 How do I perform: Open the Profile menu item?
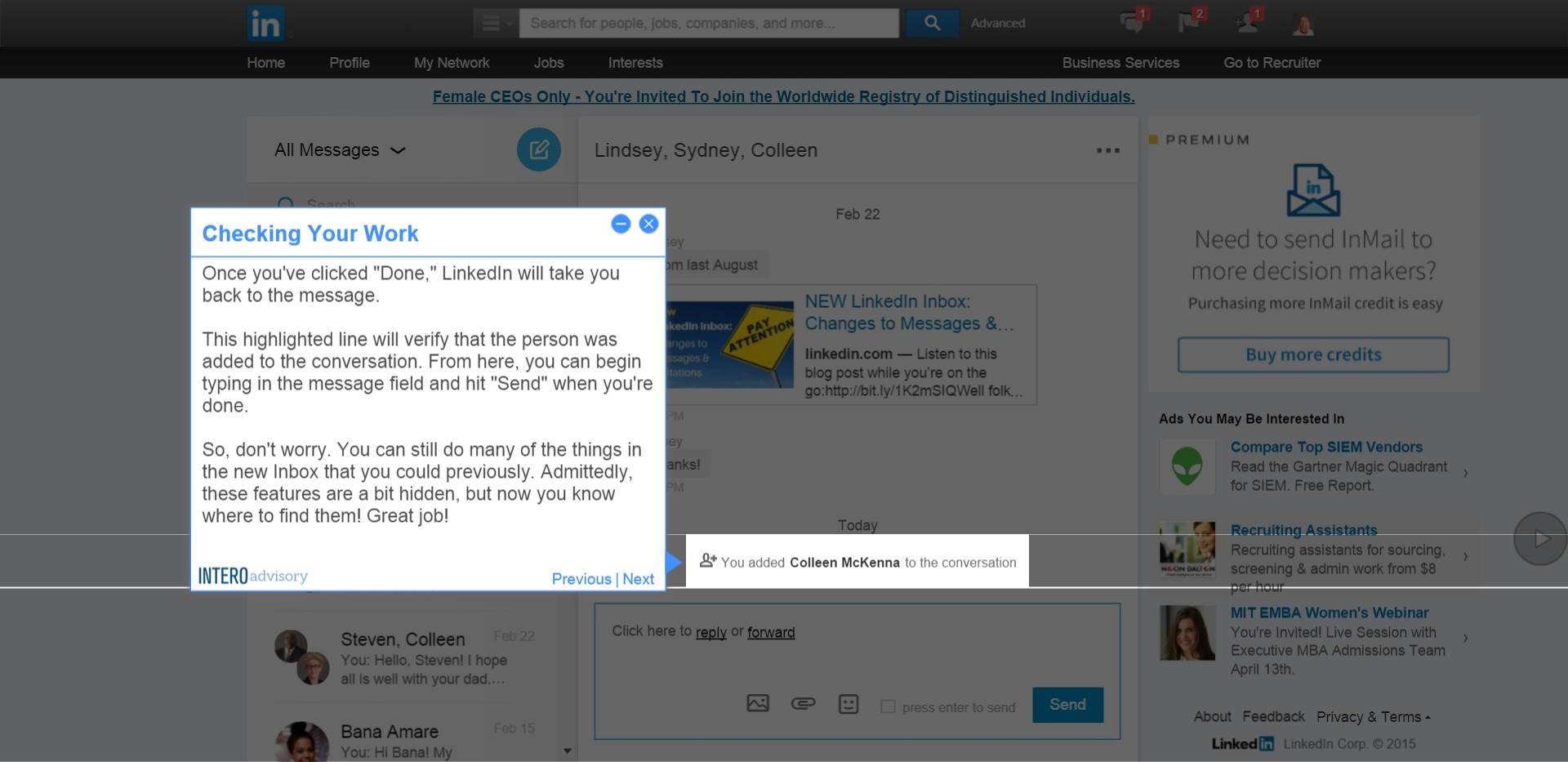[x=350, y=63]
